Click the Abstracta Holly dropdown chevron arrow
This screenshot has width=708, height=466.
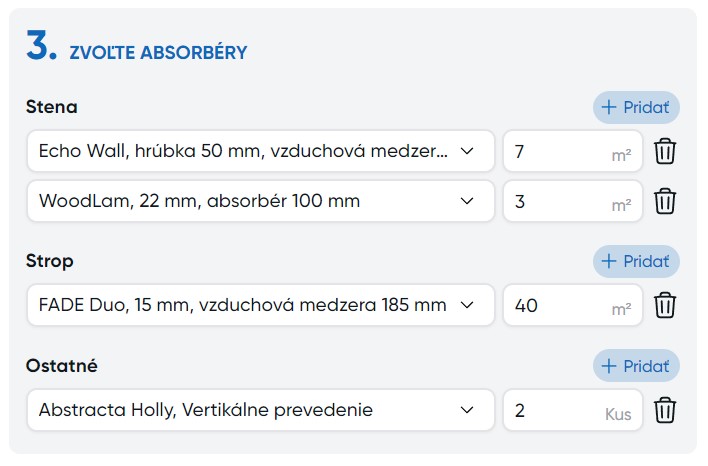tap(466, 409)
